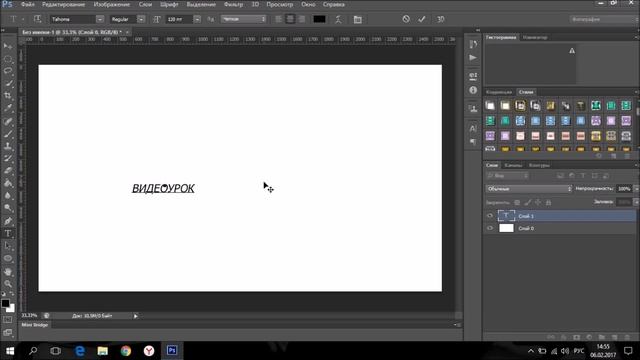This screenshot has height=360, width=640.
Task: Open the text color swatch
Action: (319, 19)
